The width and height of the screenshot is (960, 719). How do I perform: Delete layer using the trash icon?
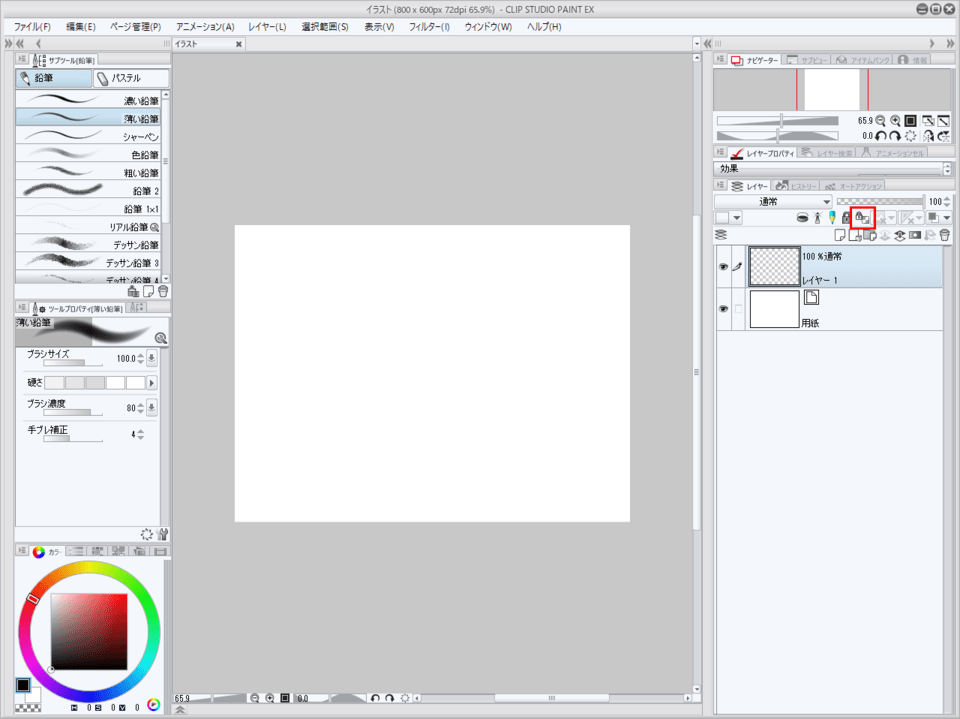tap(944, 235)
